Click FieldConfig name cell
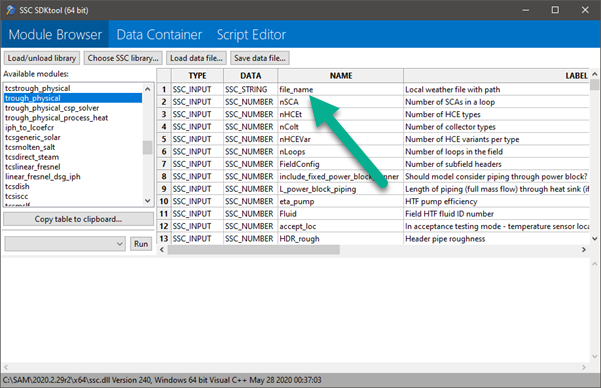The width and height of the screenshot is (601, 388). [x=340, y=164]
